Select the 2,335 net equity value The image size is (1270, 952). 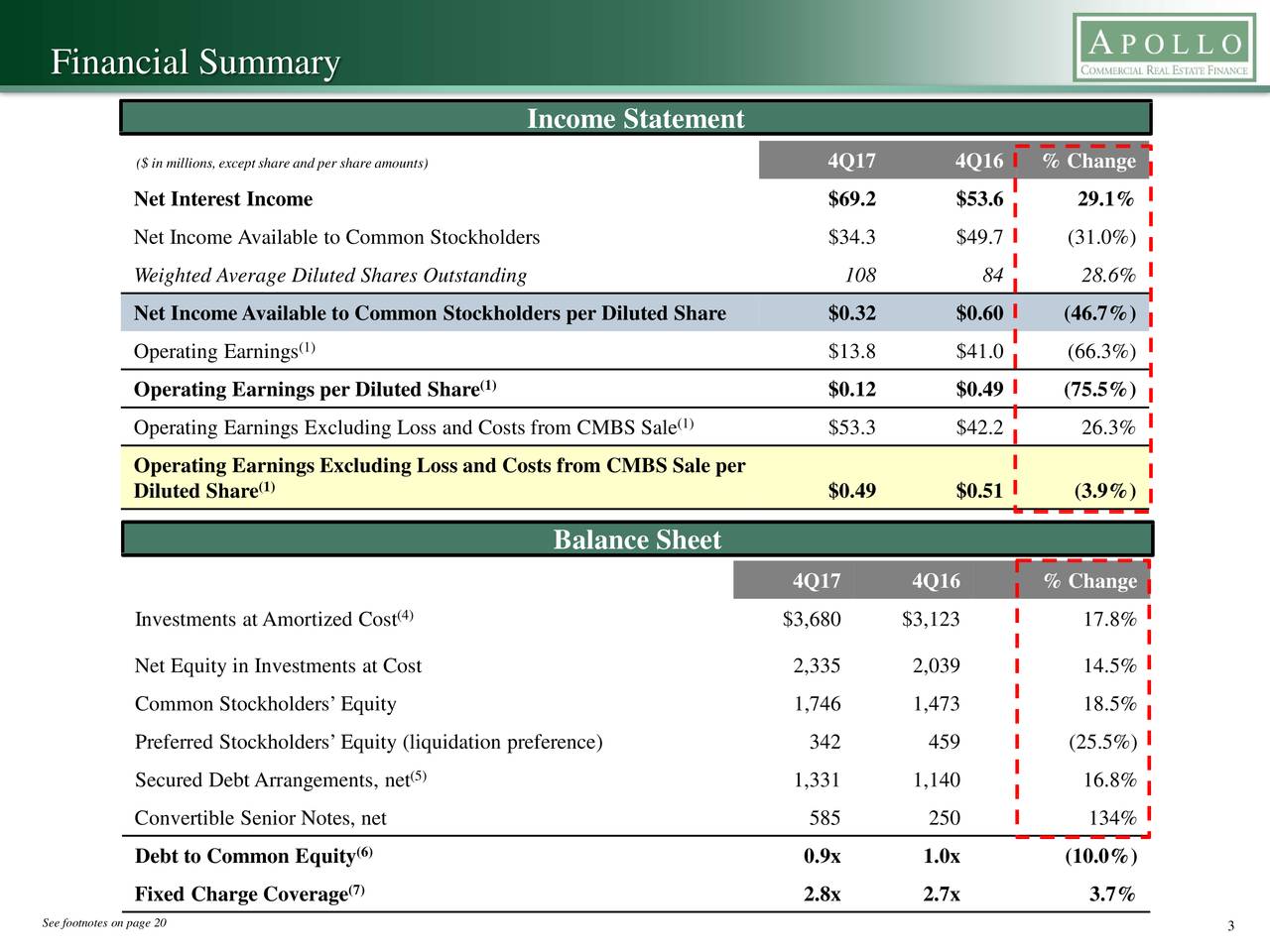817,665
